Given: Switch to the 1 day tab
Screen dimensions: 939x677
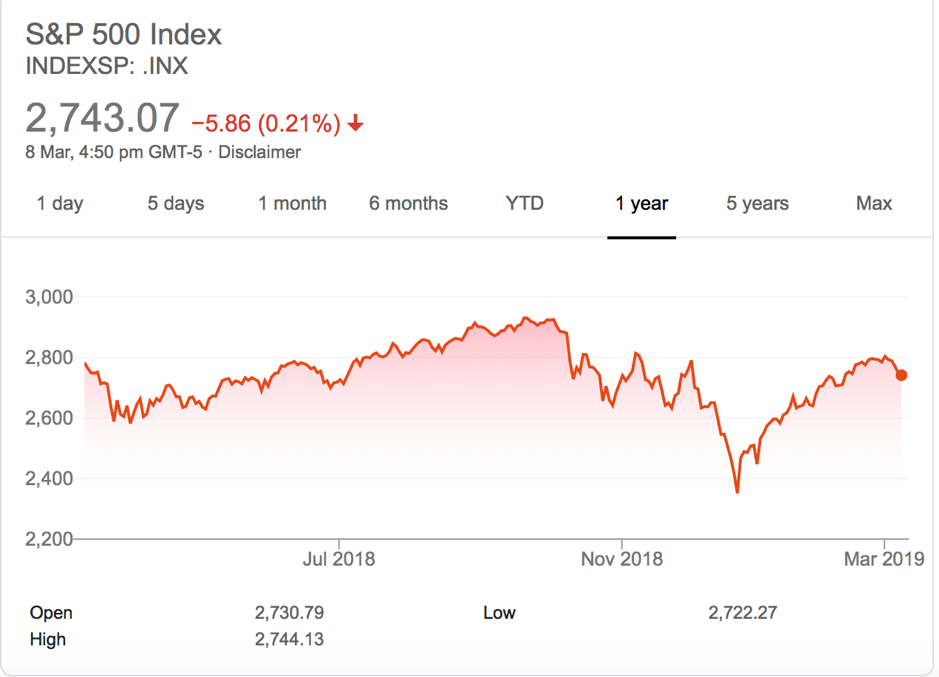Looking at the screenshot, I should pos(60,203).
